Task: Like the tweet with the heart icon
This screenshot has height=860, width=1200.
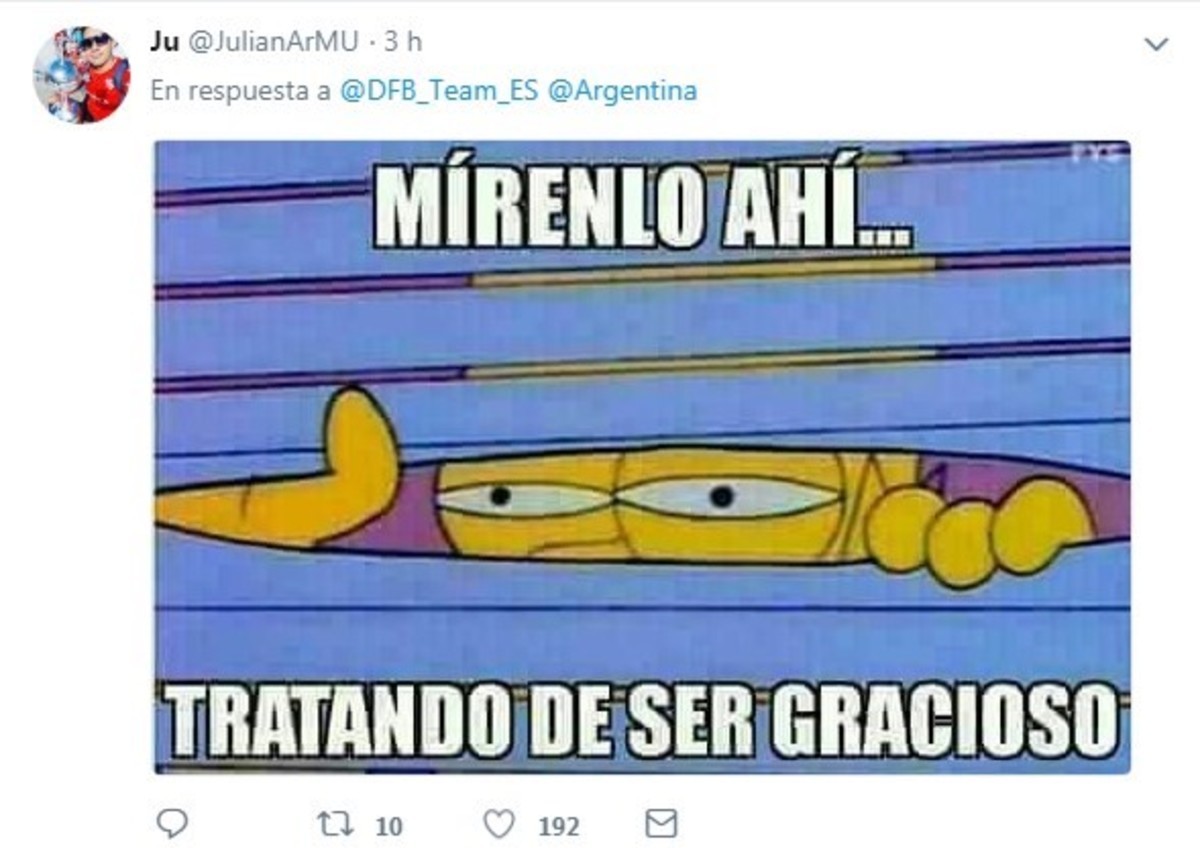Action: click(499, 824)
